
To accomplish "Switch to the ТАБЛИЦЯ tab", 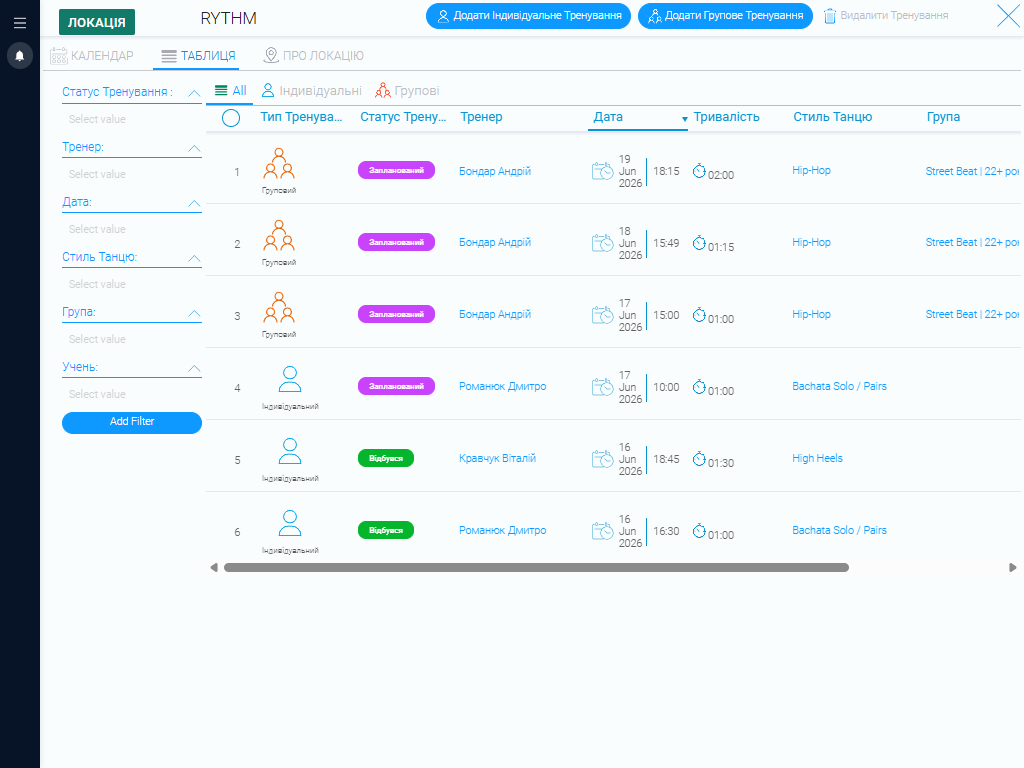I will pos(198,56).
